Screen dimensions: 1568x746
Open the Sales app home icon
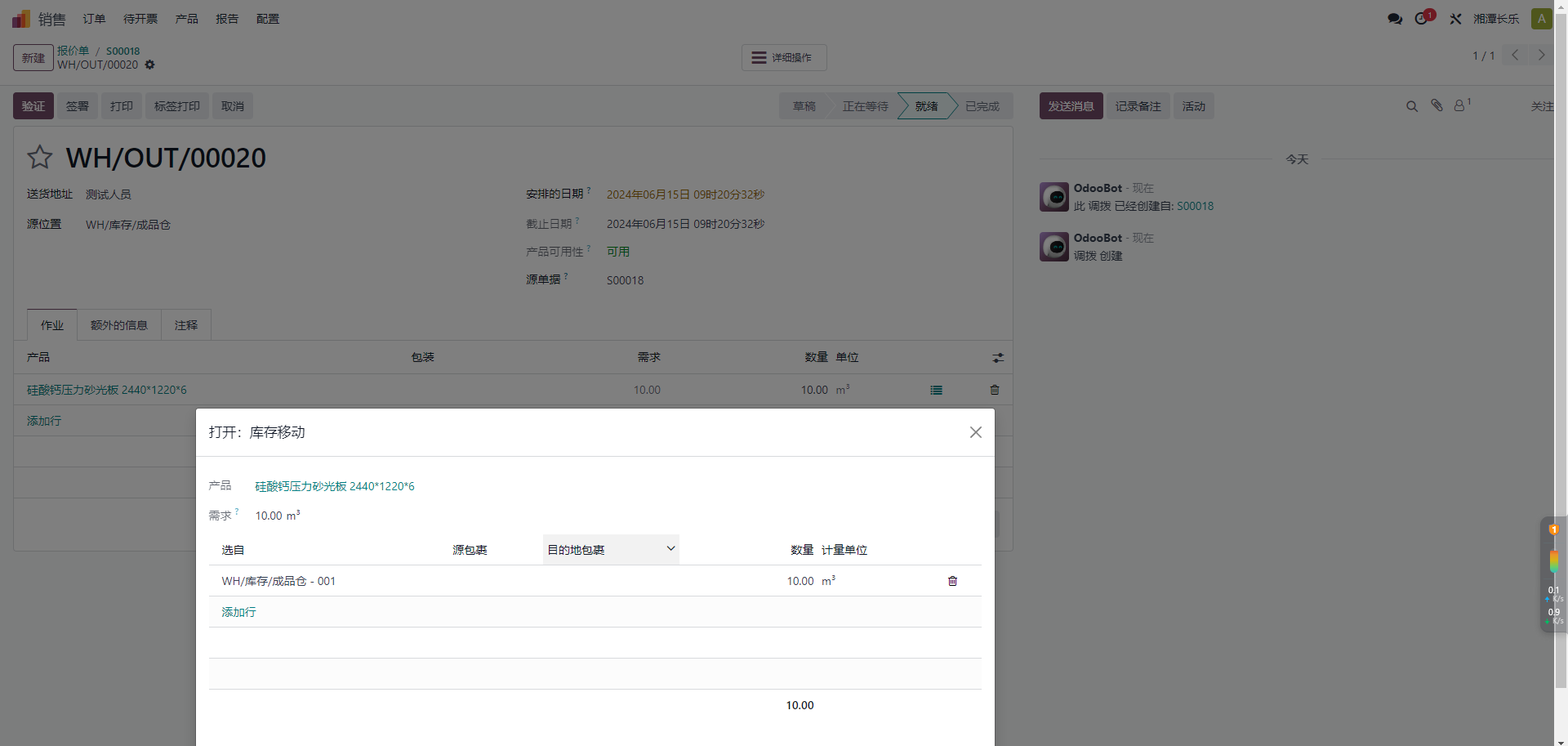click(x=21, y=19)
